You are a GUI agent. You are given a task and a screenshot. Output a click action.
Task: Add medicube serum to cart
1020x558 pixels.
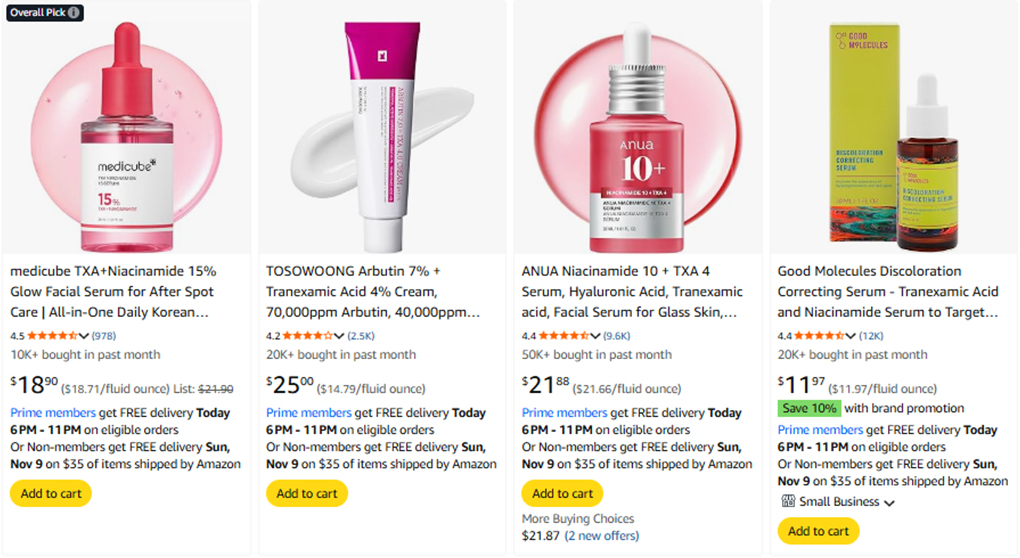click(x=51, y=493)
